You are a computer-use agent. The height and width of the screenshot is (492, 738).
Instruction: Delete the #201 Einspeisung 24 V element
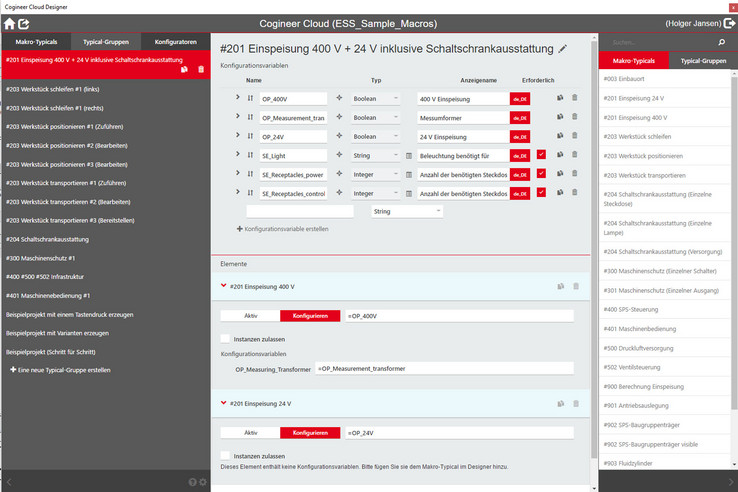[575, 403]
